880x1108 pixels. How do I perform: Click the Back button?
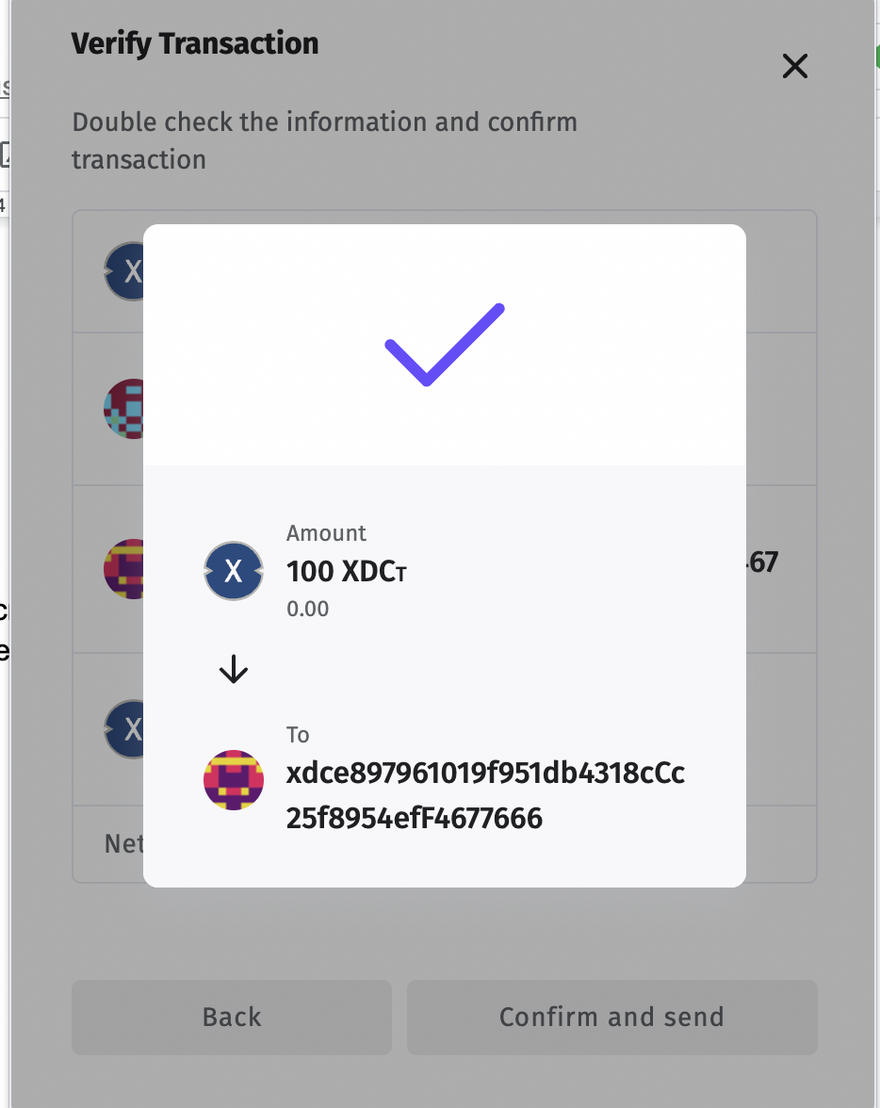[231, 1017]
